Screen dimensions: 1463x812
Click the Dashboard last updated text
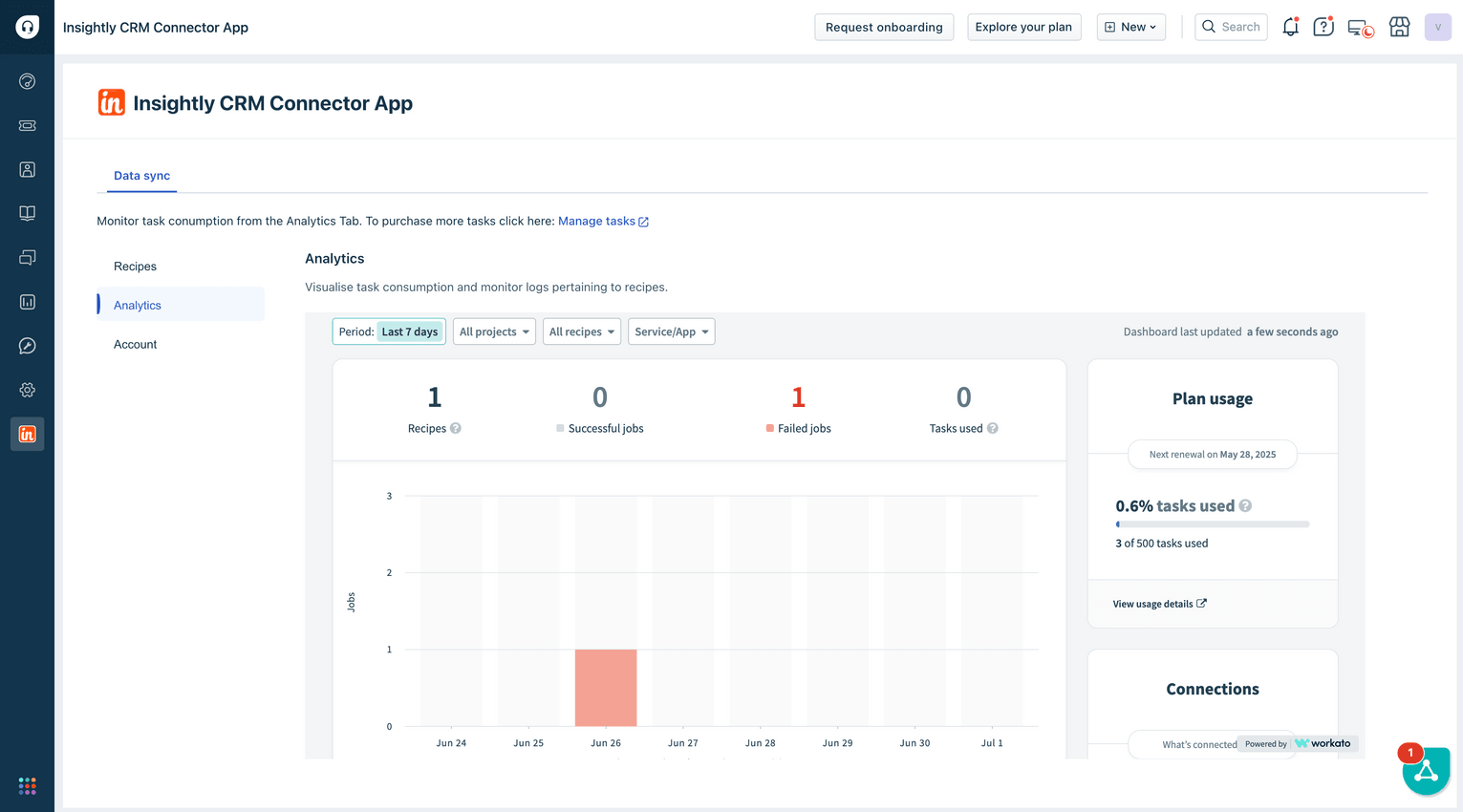coord(1230,331)
